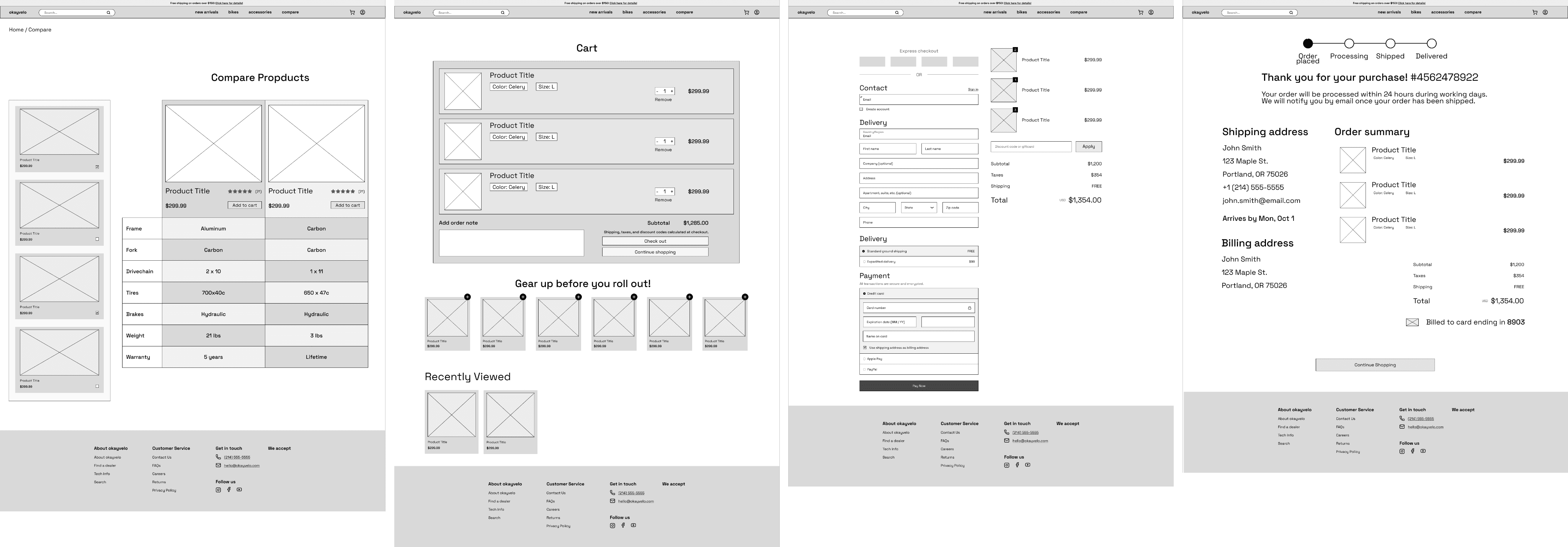
Task: Open Instagram icon in Compare page footer
Action: point(218,490)
